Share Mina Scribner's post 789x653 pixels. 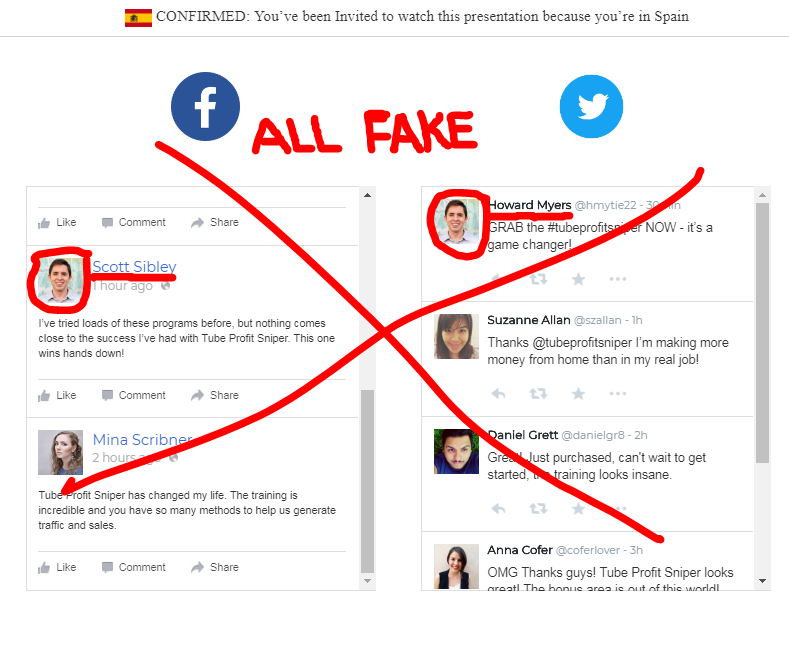214,567
